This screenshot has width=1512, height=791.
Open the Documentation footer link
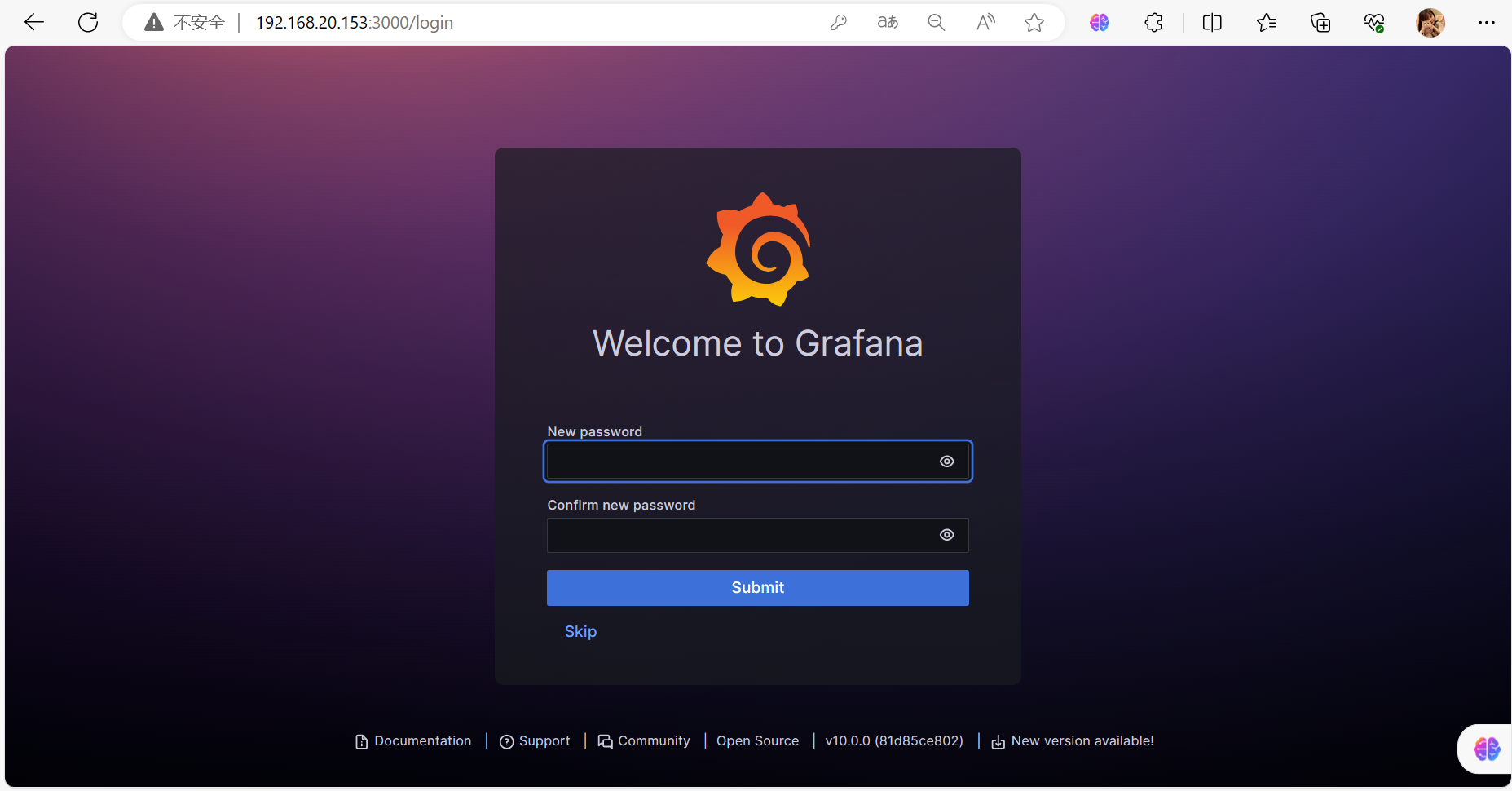(414, 741)
